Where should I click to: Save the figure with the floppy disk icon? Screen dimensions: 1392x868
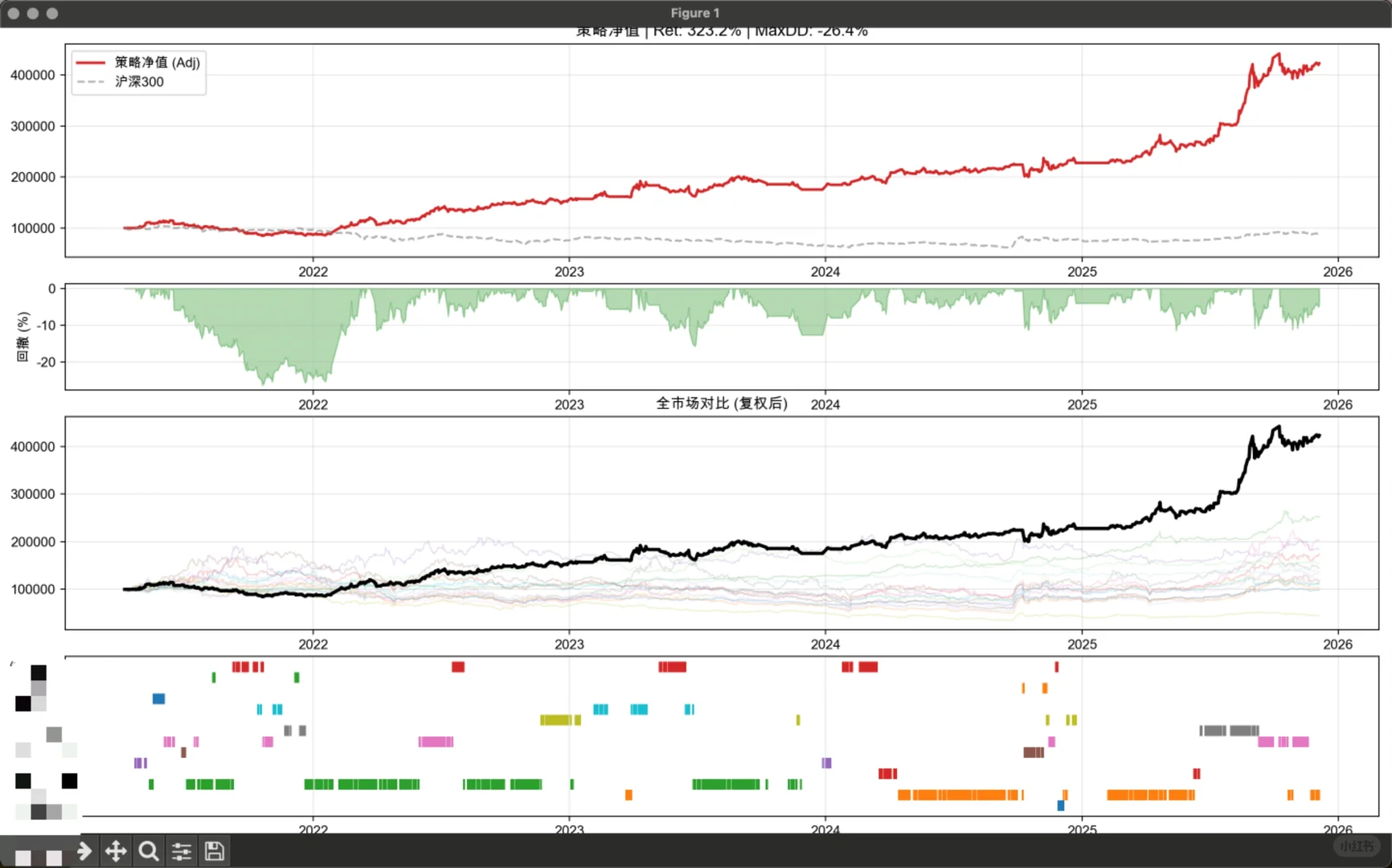pos(215,850)
